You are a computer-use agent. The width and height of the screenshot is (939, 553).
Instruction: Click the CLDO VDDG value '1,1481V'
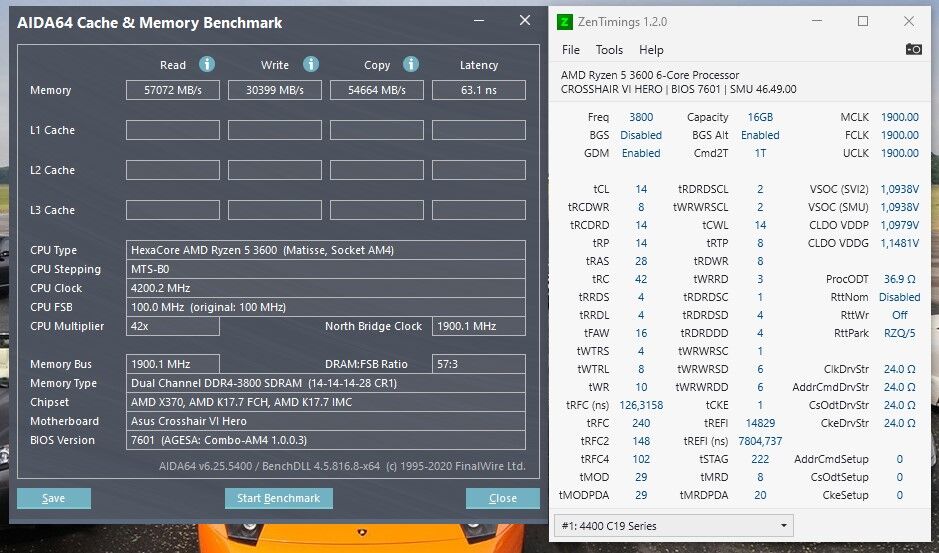(x=899, y=243)
